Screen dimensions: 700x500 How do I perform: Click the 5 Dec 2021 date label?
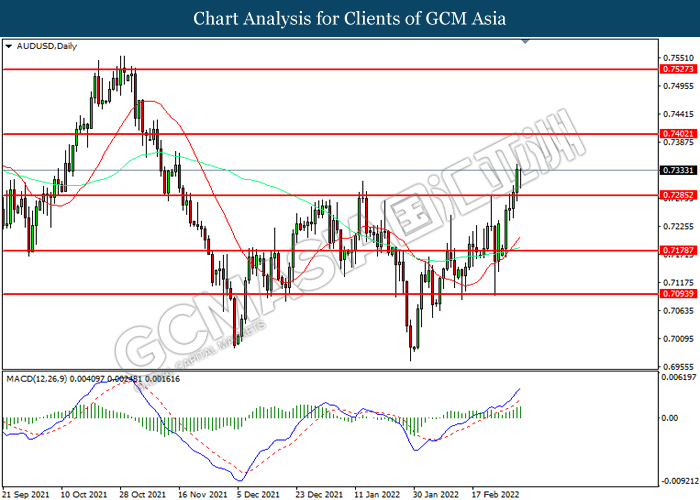coord(258,494)
